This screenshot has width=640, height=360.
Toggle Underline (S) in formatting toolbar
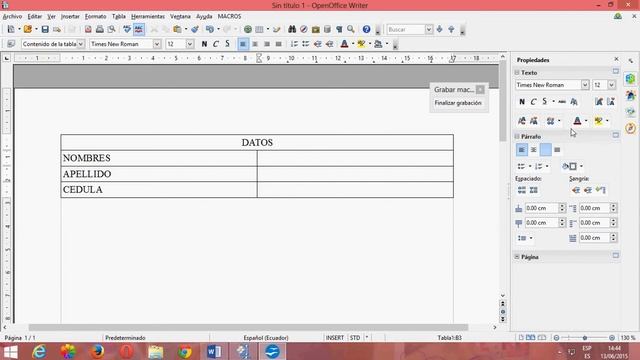pyautogui.click(x=227, y=44)
